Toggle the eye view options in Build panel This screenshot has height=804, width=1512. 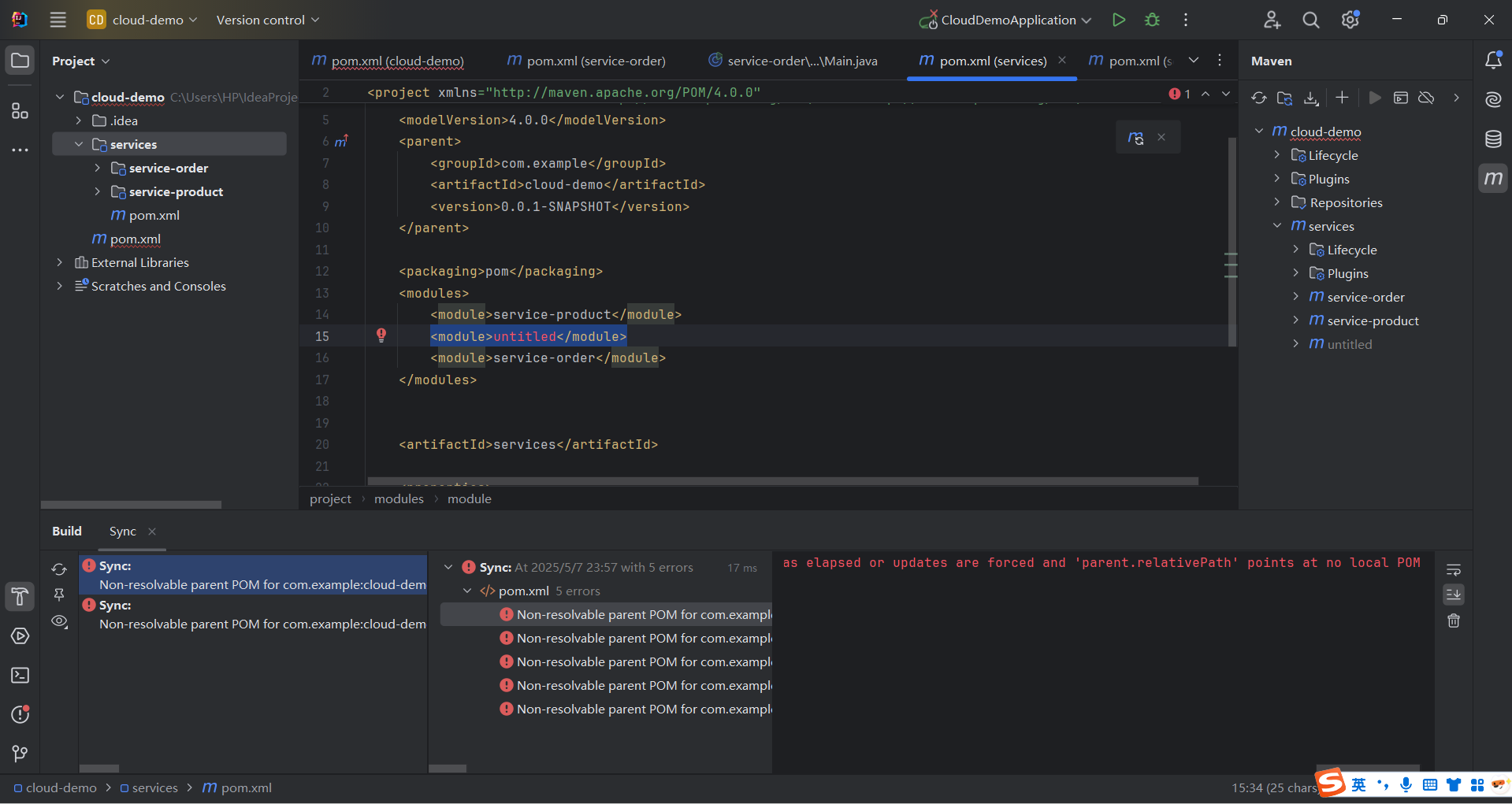pos(59,621)
